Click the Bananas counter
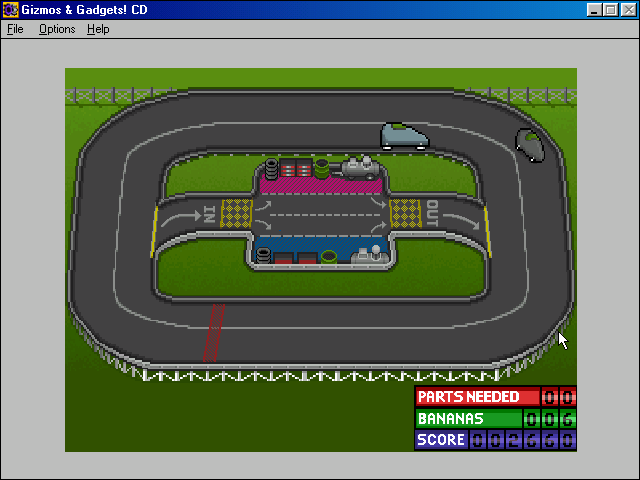Image resolution: width=640 pixels, height=480 pixels. (496, 418)
